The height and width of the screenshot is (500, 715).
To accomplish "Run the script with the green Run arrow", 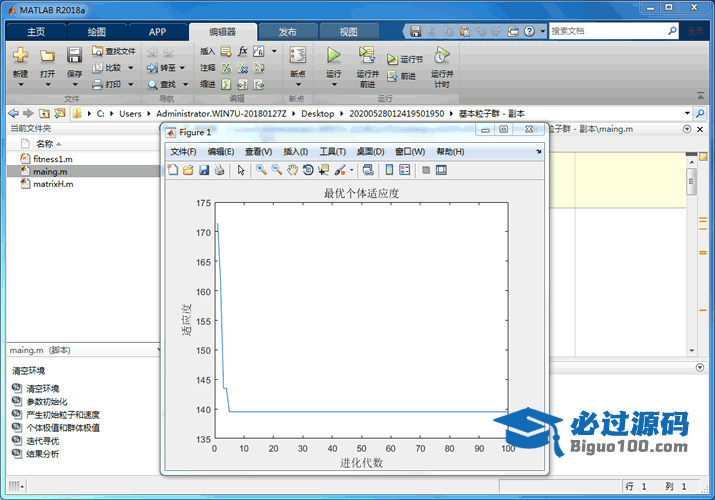I will [333, 55].
